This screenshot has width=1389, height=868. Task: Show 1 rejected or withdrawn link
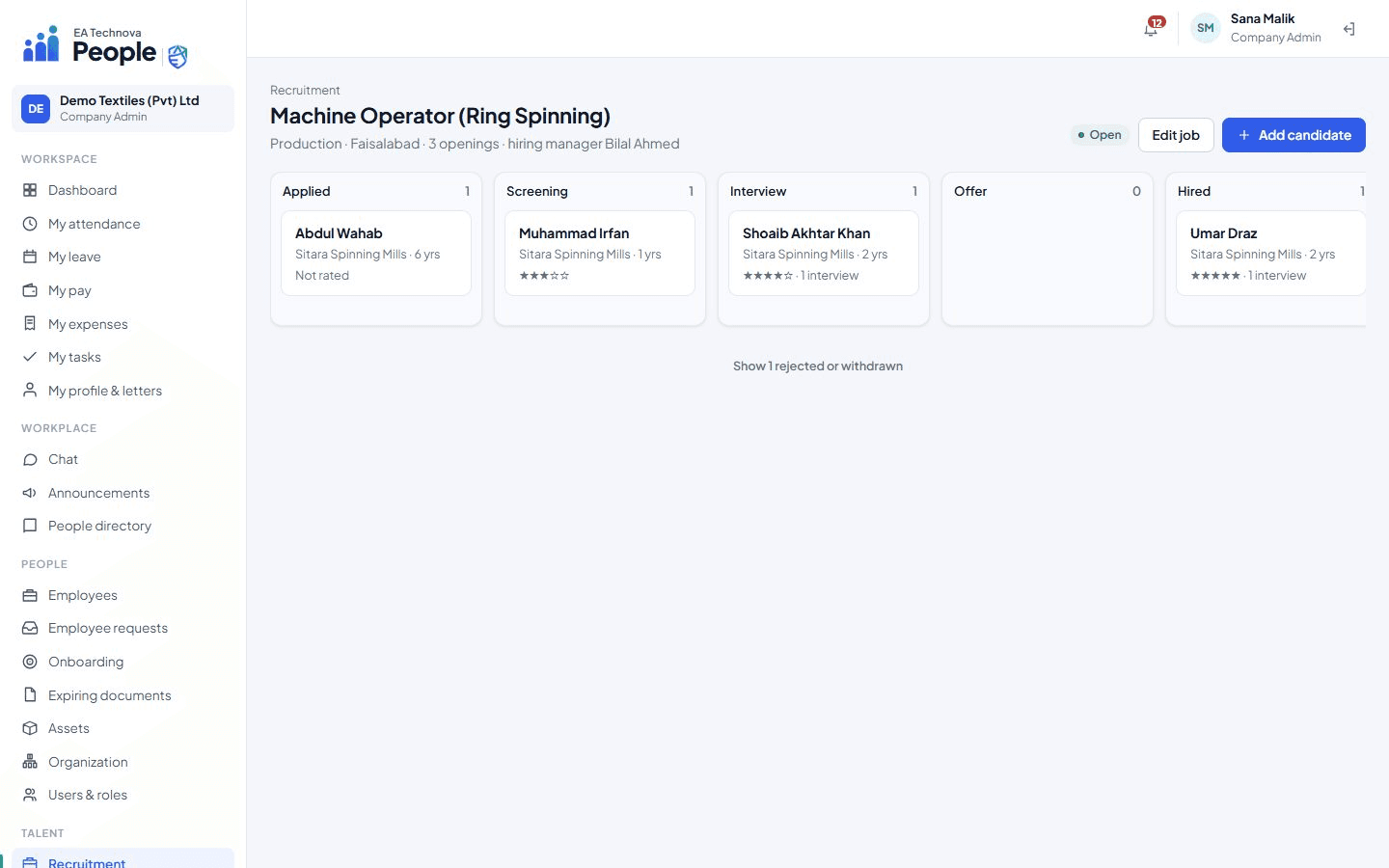(818, 366)
